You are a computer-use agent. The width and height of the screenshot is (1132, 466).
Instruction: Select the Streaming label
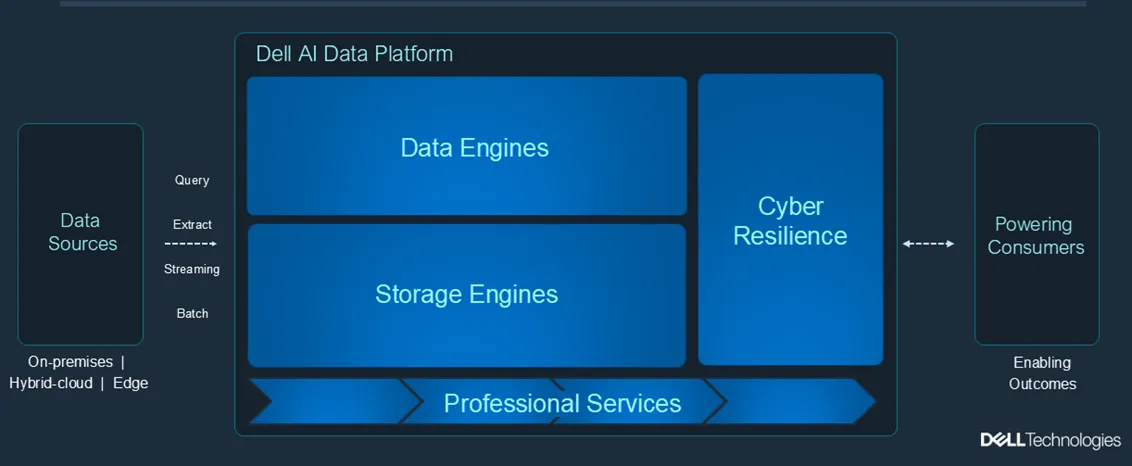click(x=192, y=269)
